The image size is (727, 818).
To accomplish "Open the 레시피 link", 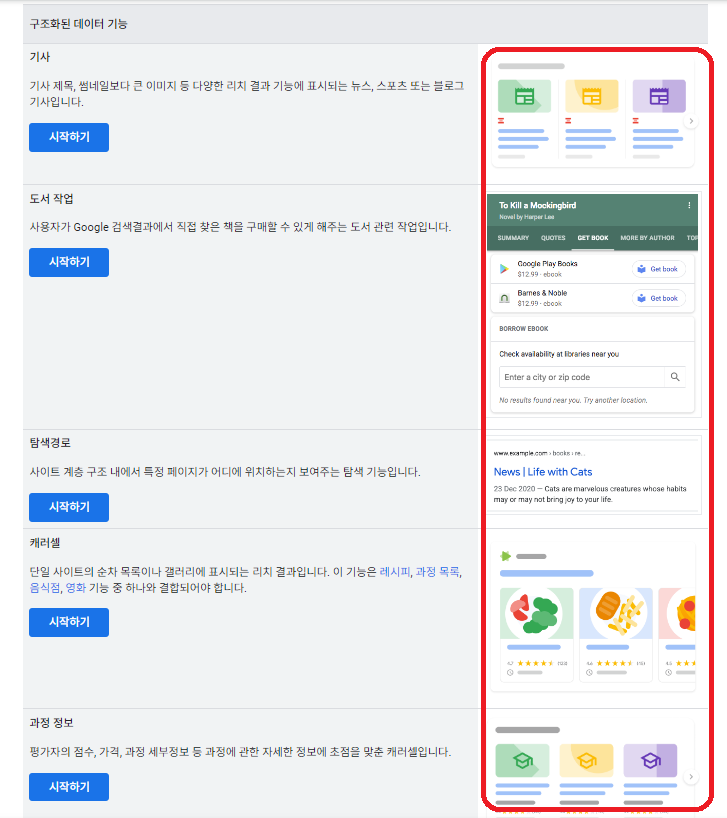I will click(x=395, y=572).
